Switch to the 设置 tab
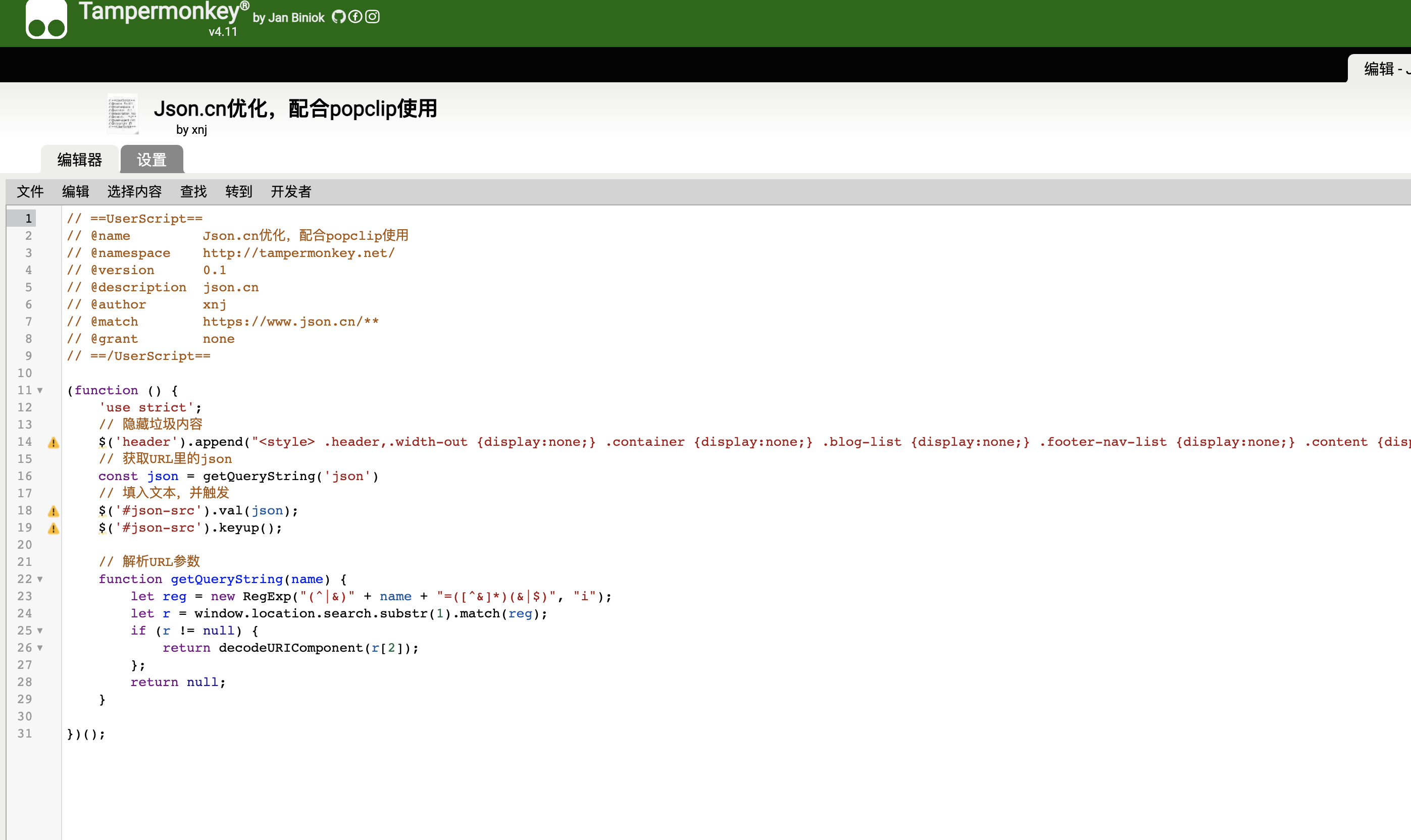1411x840 pixels. [152, 160]
